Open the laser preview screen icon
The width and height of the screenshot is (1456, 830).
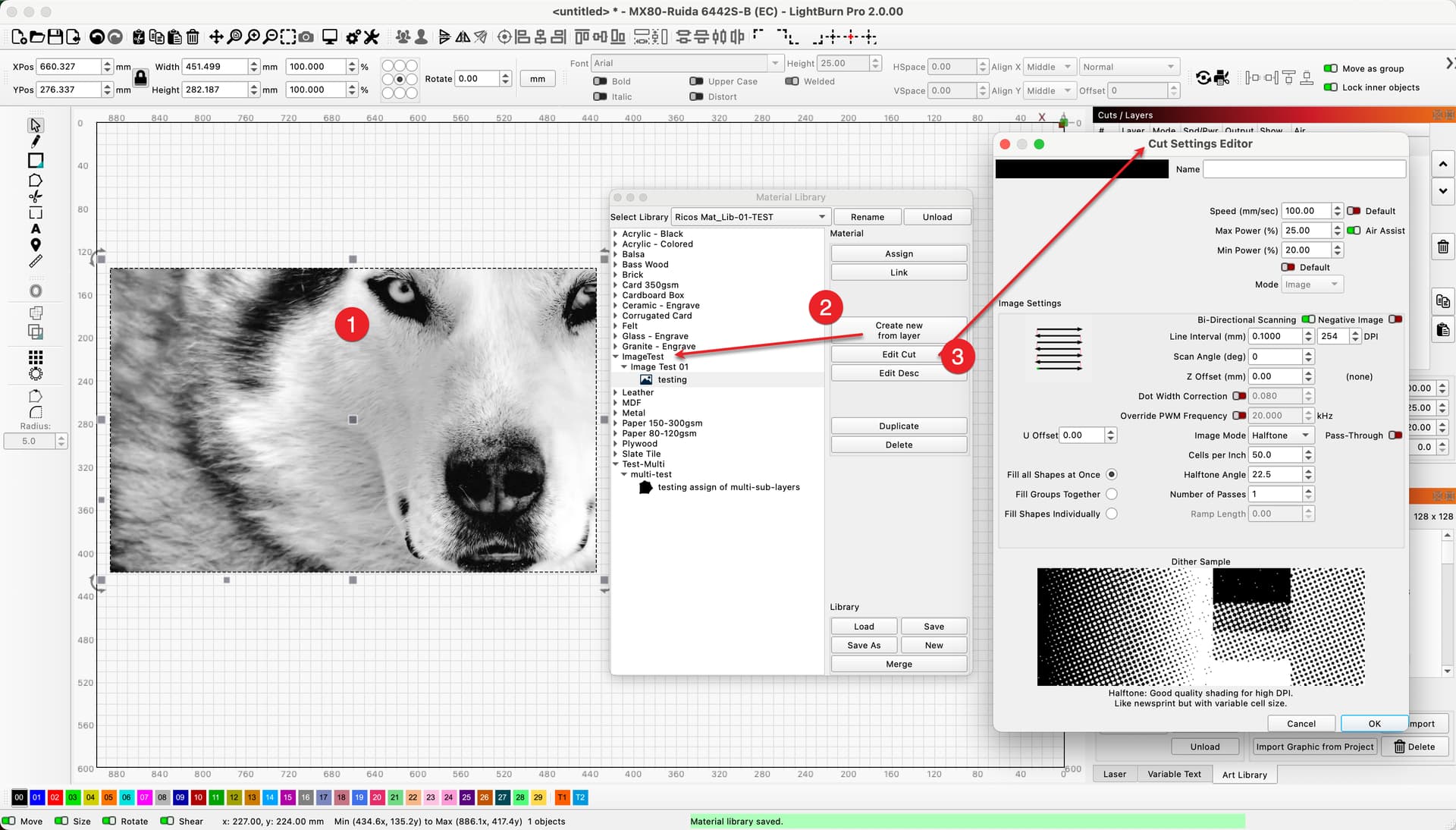330,36
